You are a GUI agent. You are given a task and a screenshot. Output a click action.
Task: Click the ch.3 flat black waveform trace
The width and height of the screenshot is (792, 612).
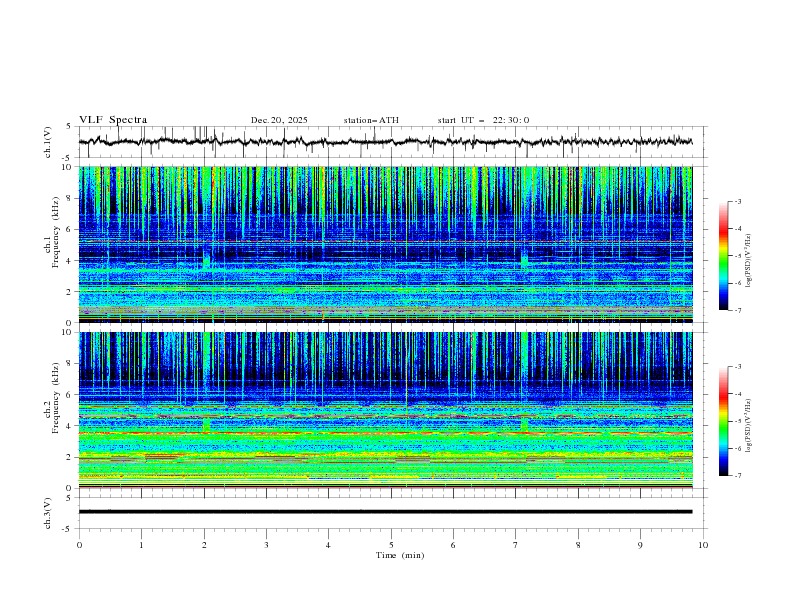[385, 512]
